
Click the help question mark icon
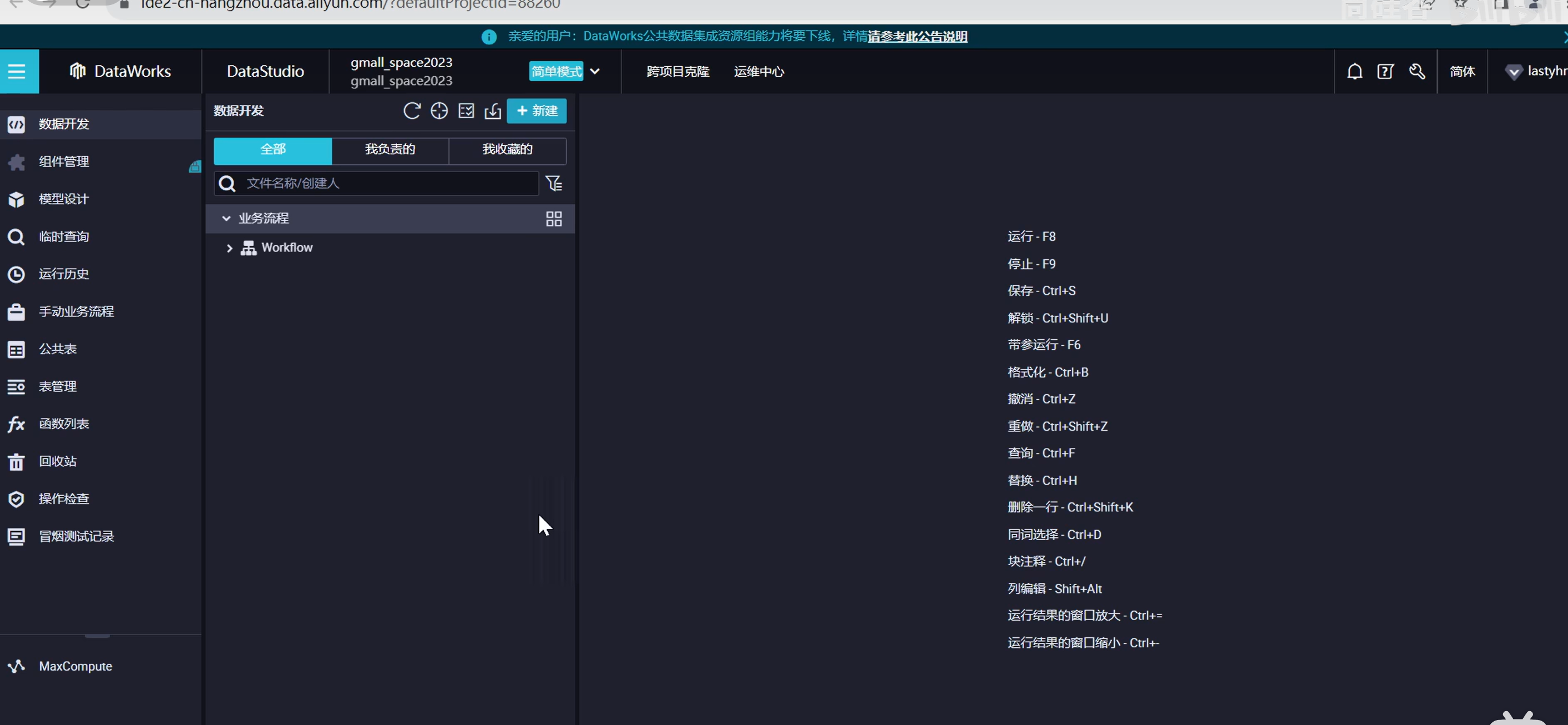point(1385,71)
